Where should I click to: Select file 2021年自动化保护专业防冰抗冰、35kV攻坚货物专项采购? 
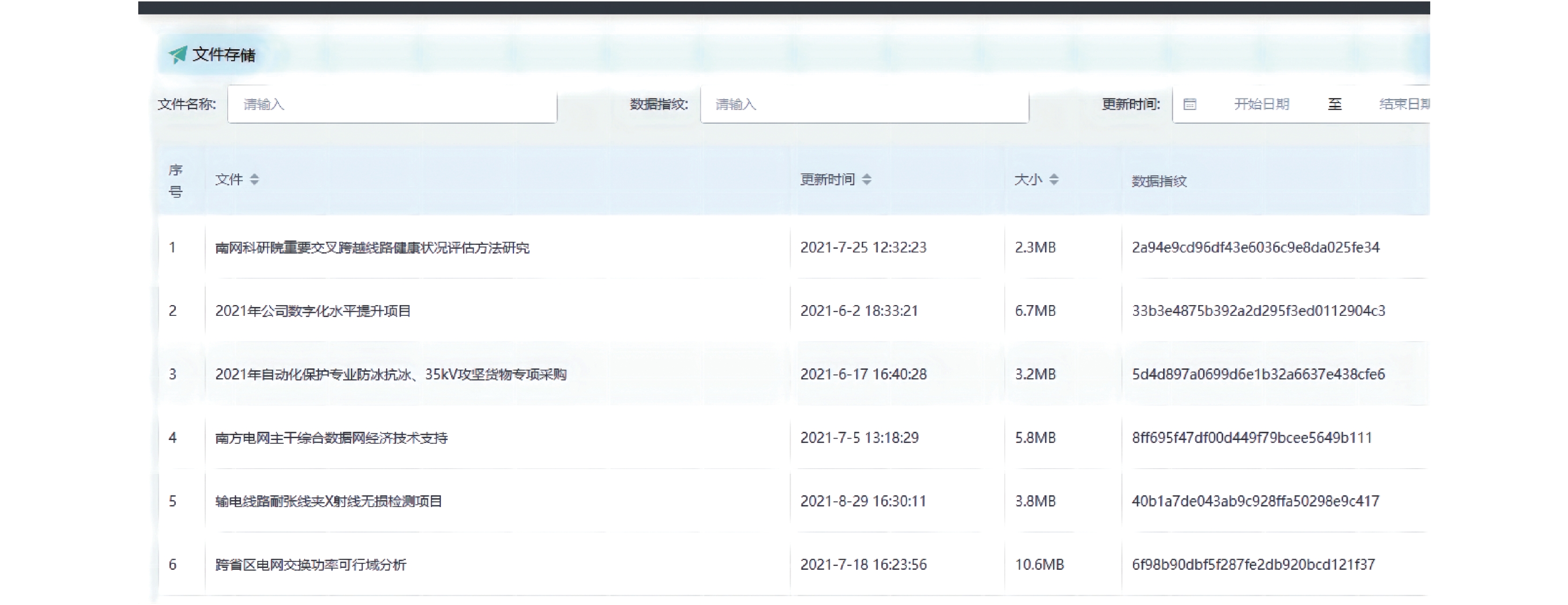[391, 374]
